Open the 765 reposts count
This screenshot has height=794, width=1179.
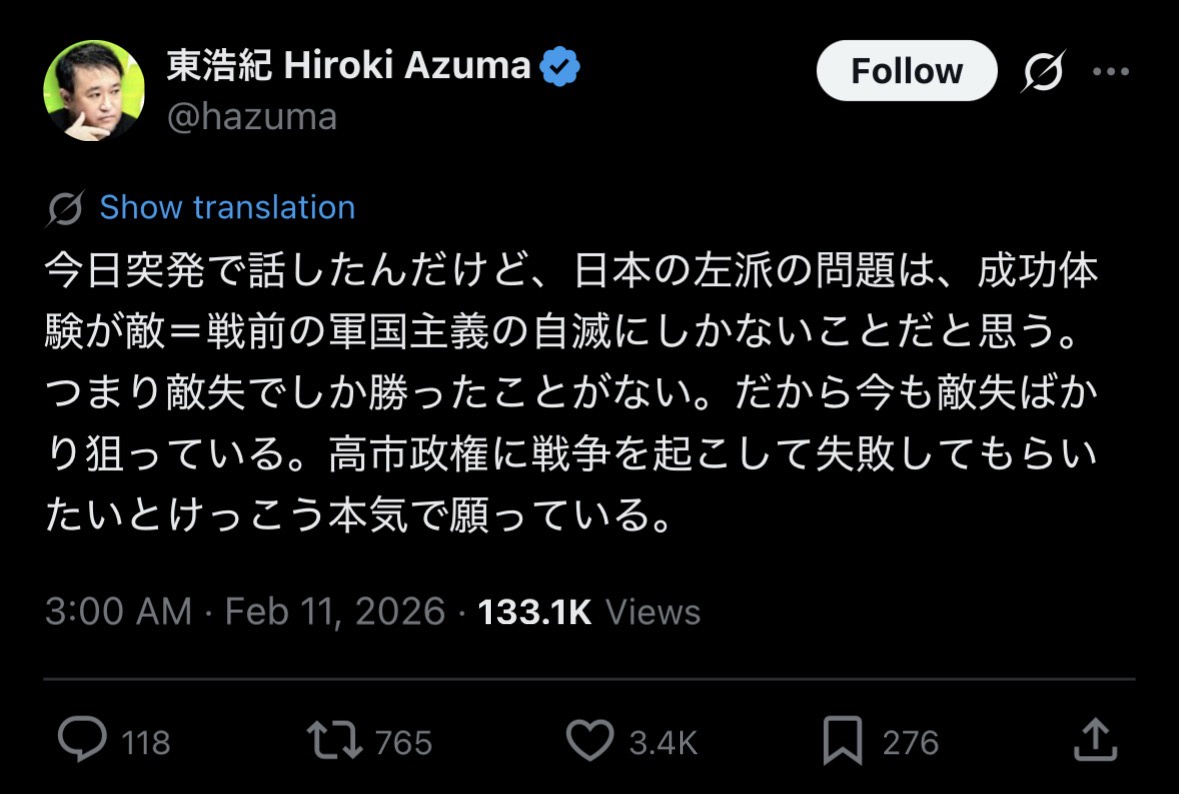coord(403,743)
